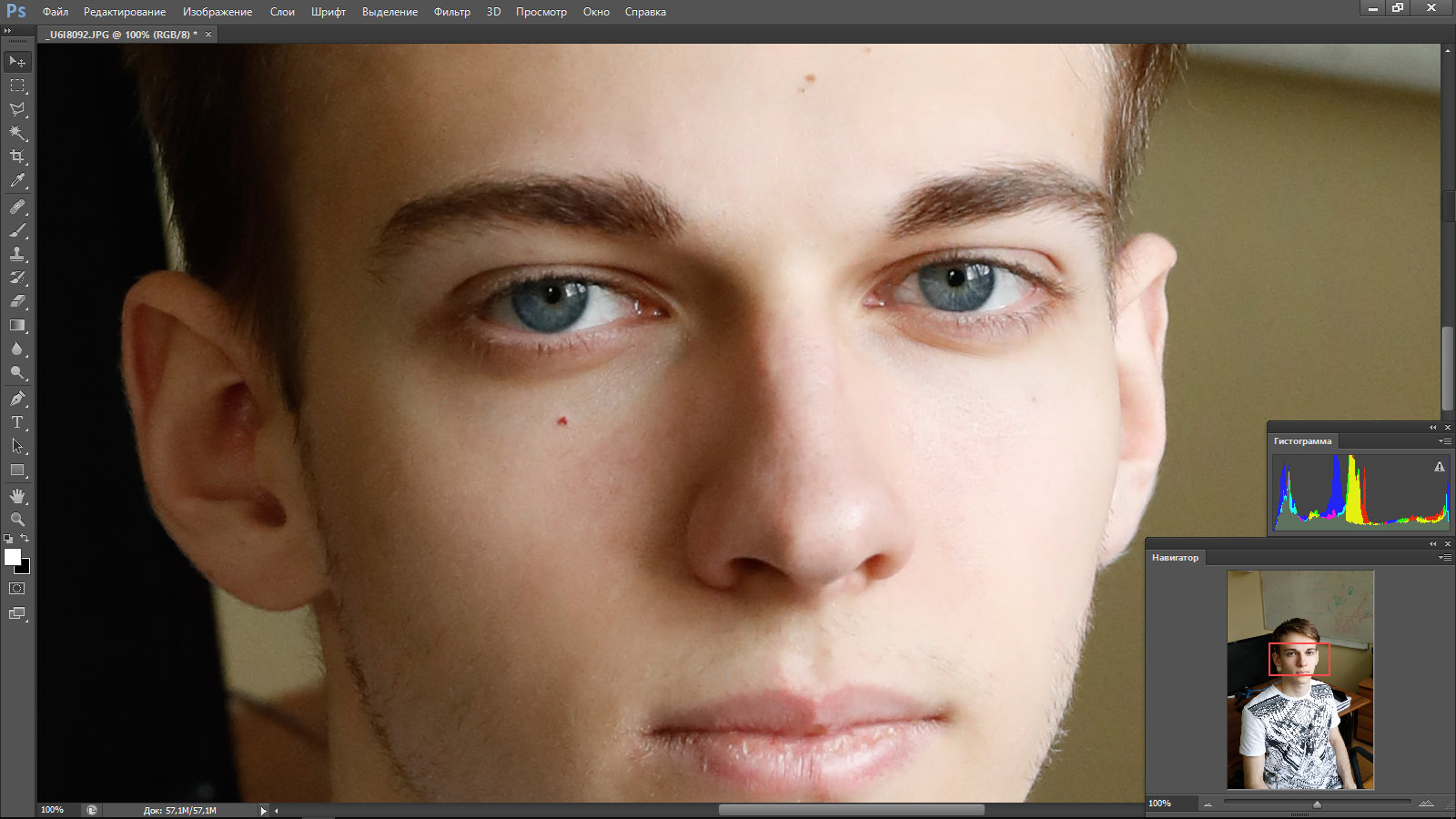The image size is (1456, 819).
Task: Open the Справка menu
Action: (645, 12)
